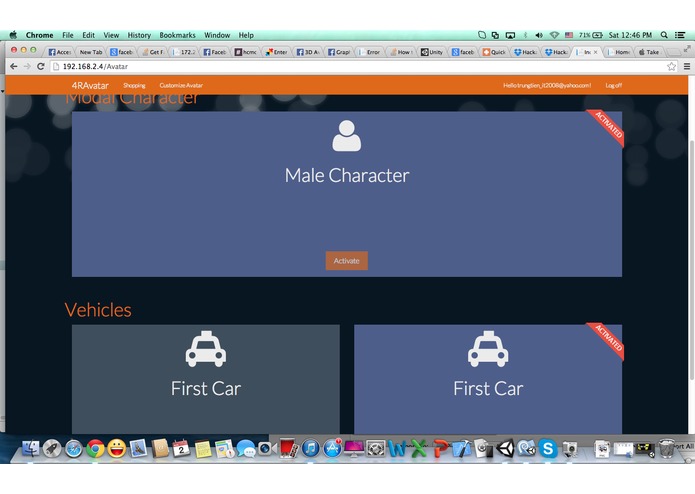The width and height of the screenshot is (695, 494).
Task: Click the Male Character person icon
Action: [347, 136]
